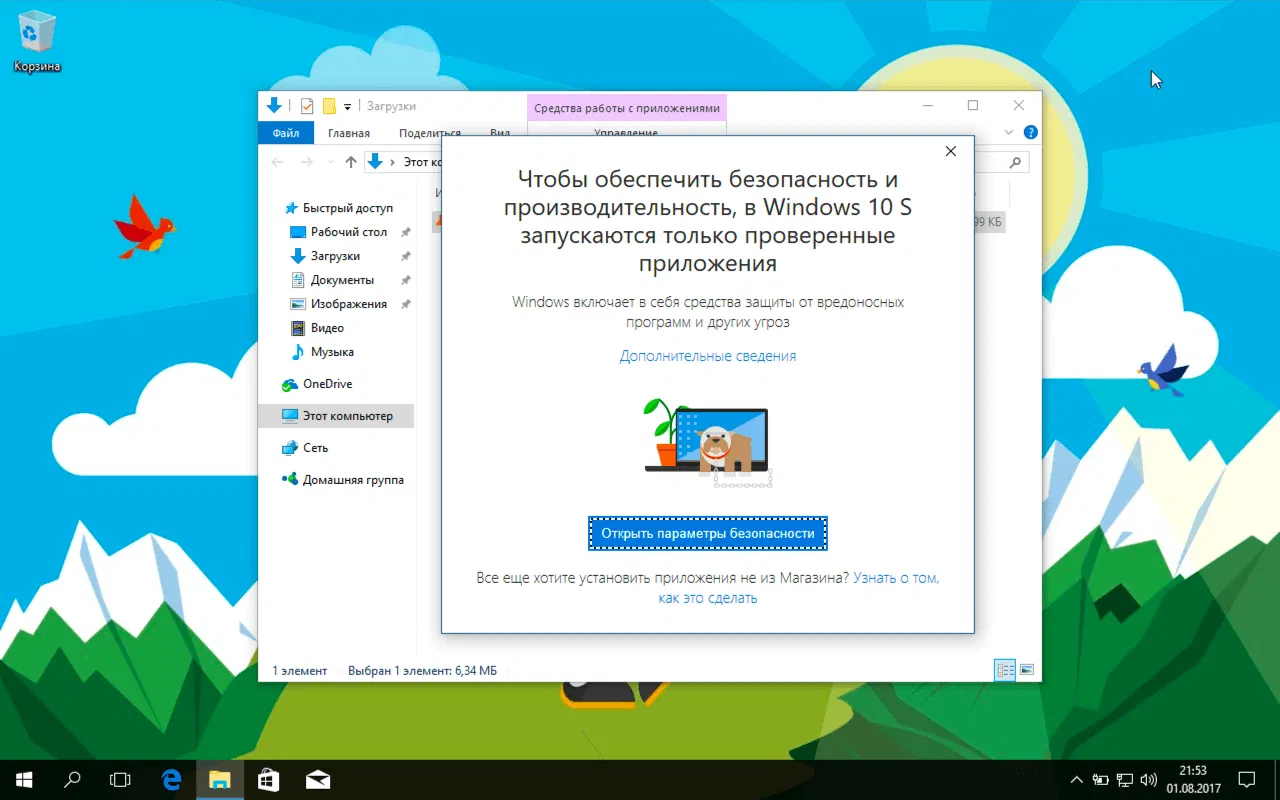Screen dimensions: 1280x800
Task: Click the battery icon in the system tray
Action: (x=1101, y=780)
